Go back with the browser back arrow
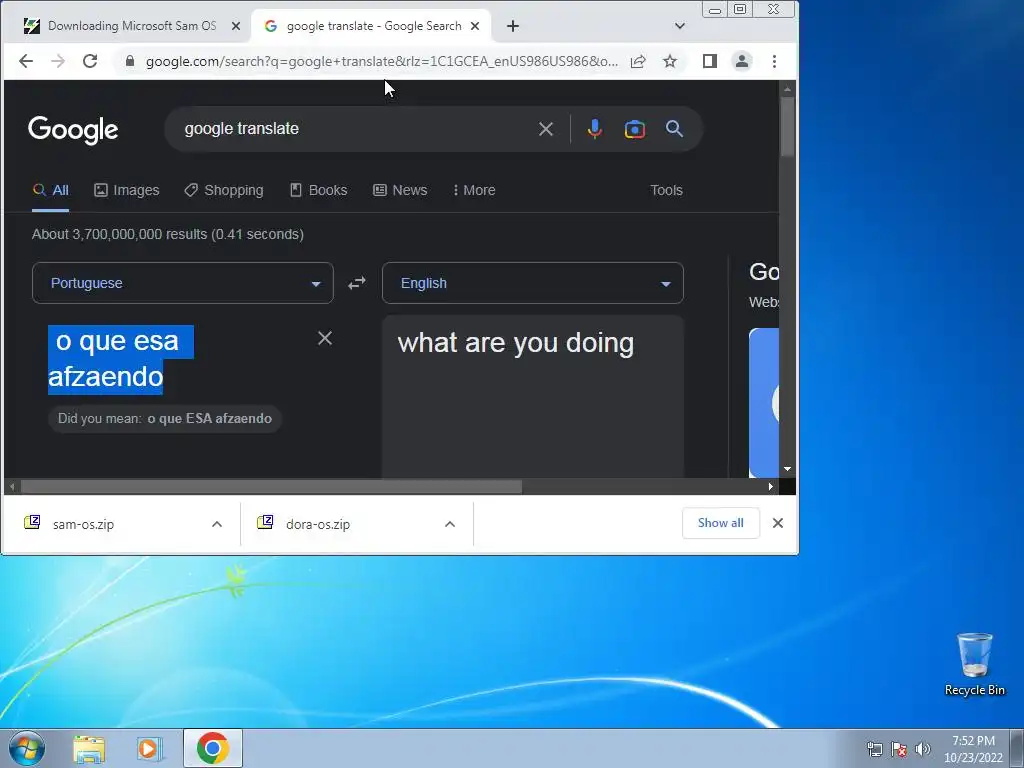Viewport: 1024px width, 768px height. click(25, 61)
